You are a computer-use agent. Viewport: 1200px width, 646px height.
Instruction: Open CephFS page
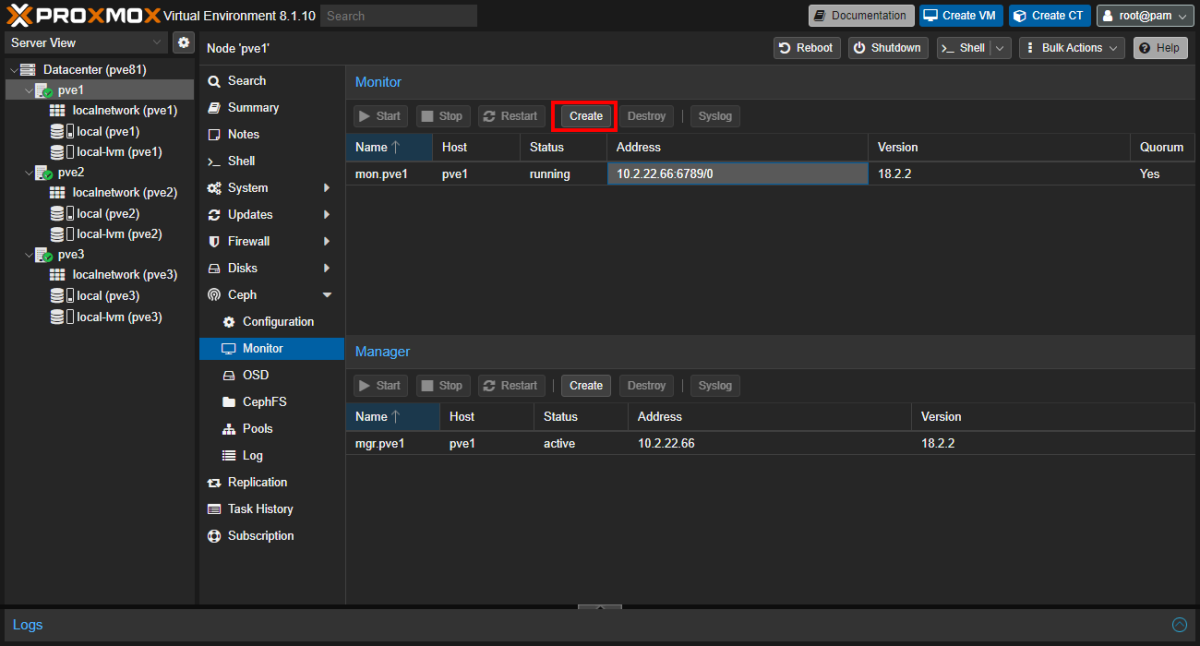[264, 402]
